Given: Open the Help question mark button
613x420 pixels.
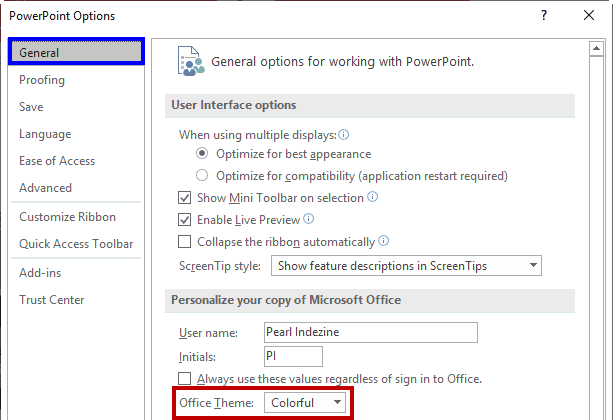Looking at the screenshot, I should coord(544,15).
